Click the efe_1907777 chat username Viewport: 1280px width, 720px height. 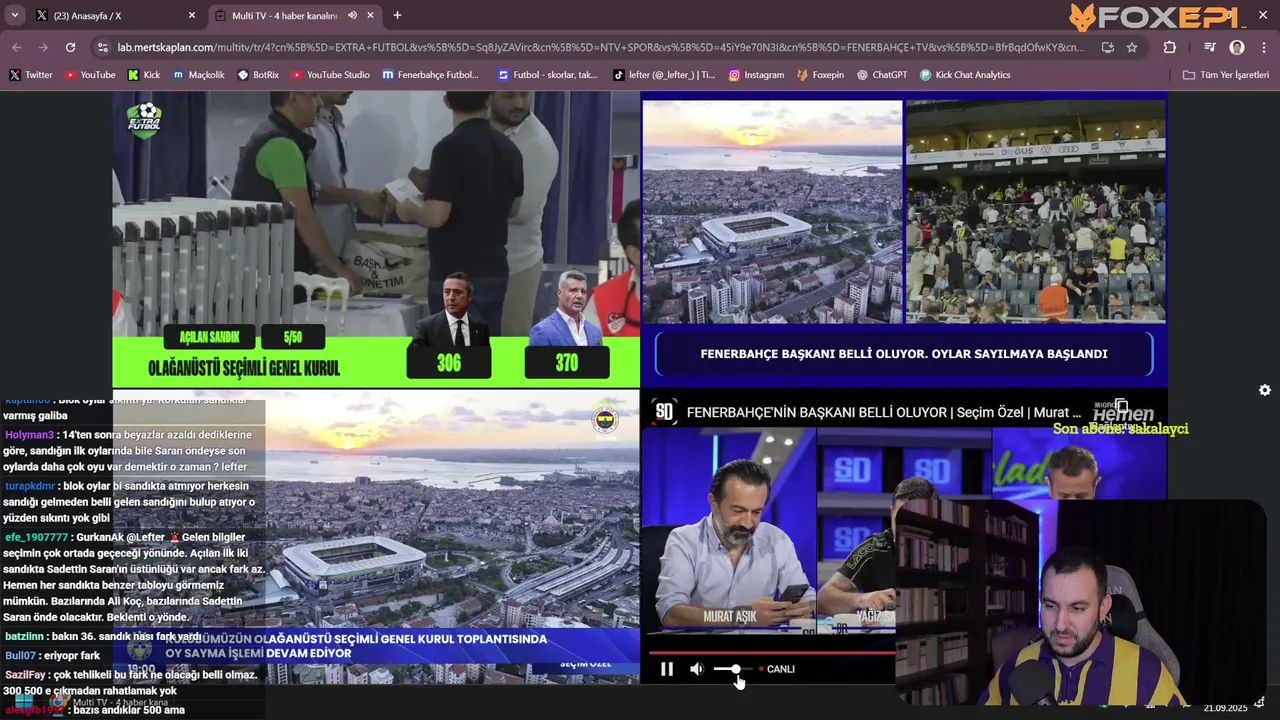pos(36,537)
